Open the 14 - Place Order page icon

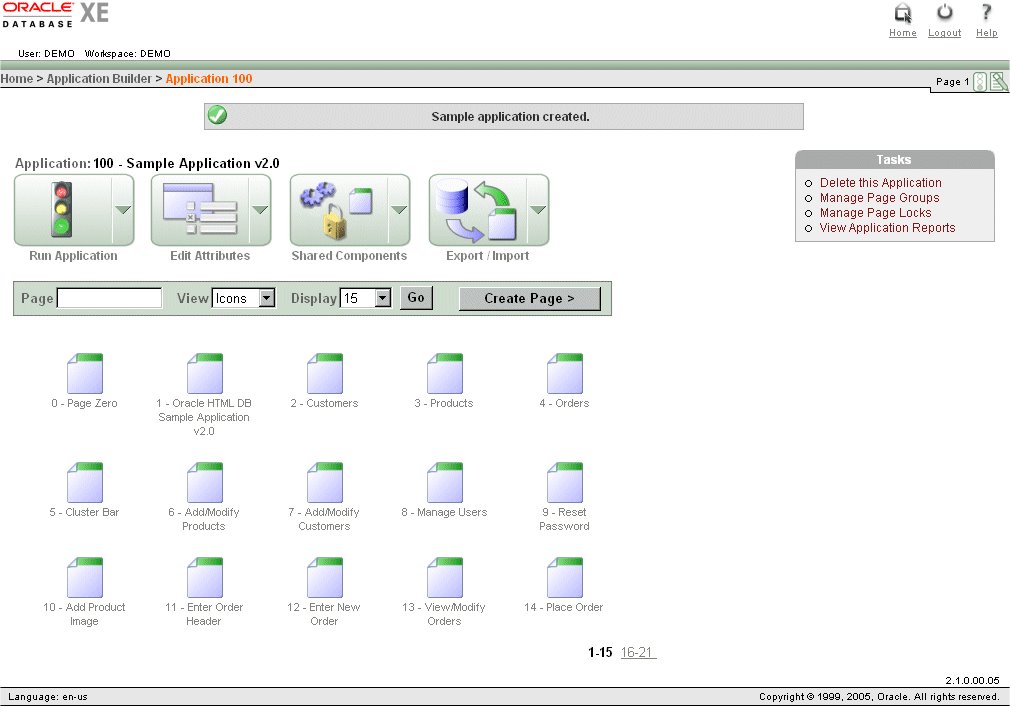pyautogui.click(x=565, y=577)
